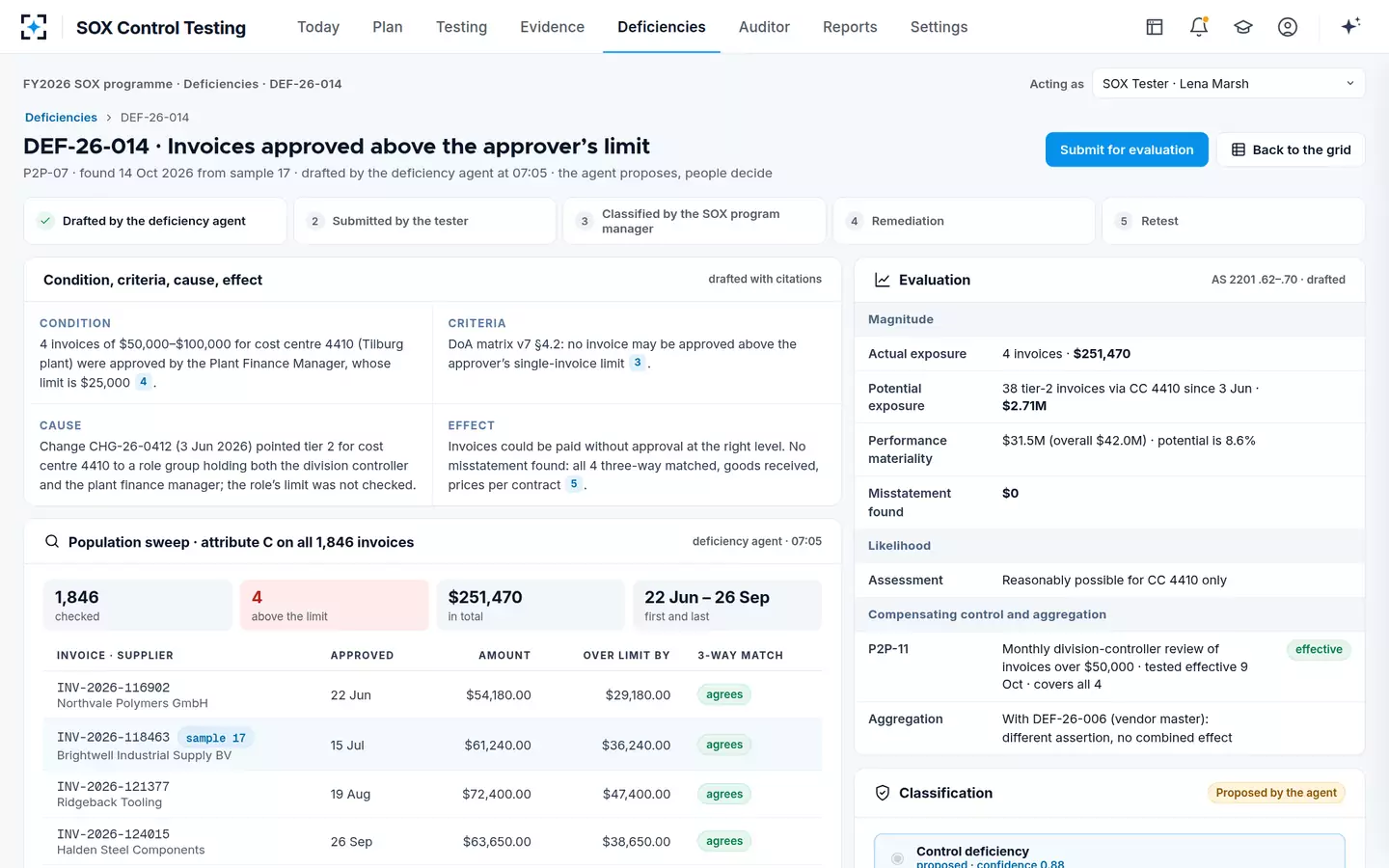Open the user profile icon
The image size is (1389, 868).
pos(1288,27)
